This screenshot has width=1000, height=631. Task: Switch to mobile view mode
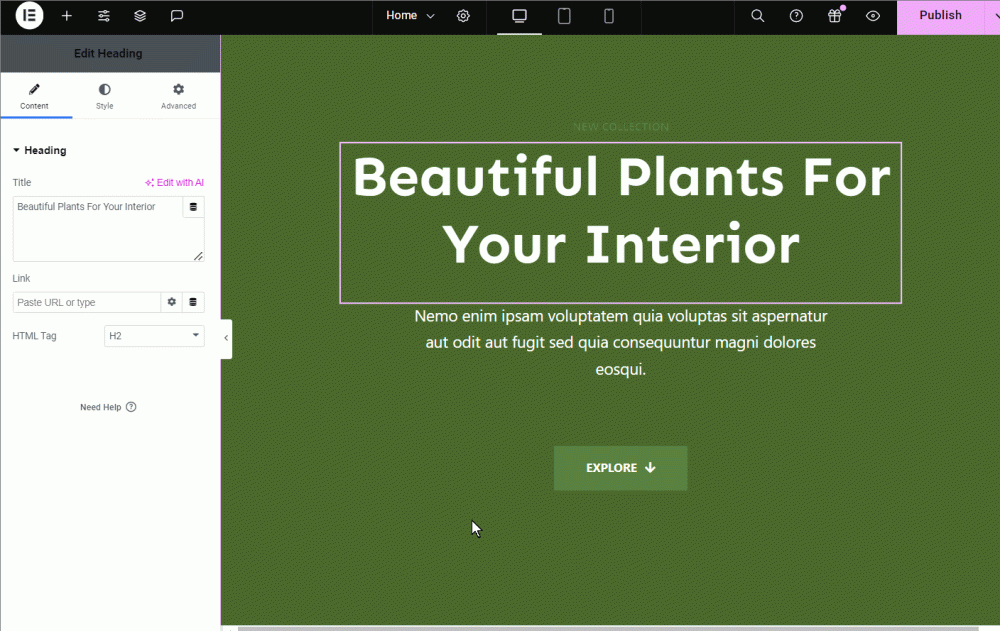[608, 16]
